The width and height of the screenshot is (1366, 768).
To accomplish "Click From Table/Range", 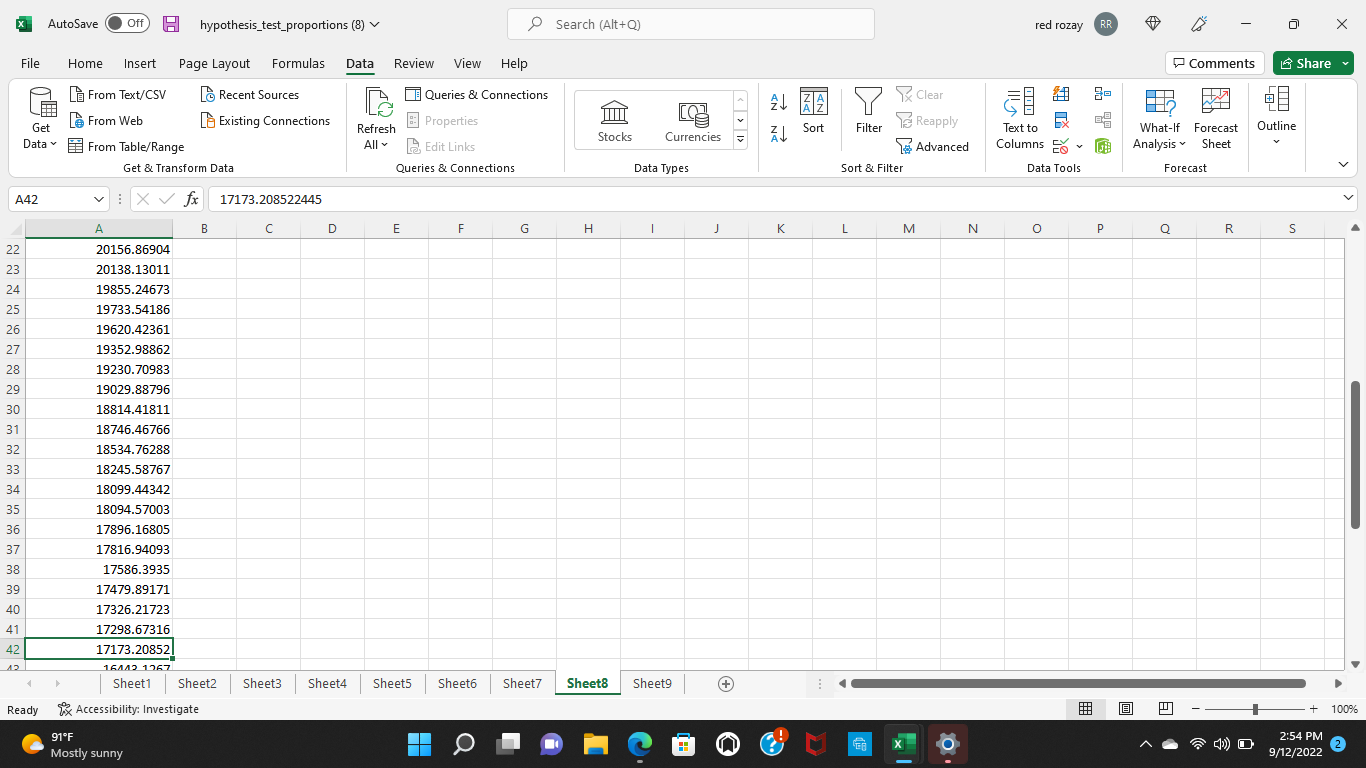I will coord(126,146).
